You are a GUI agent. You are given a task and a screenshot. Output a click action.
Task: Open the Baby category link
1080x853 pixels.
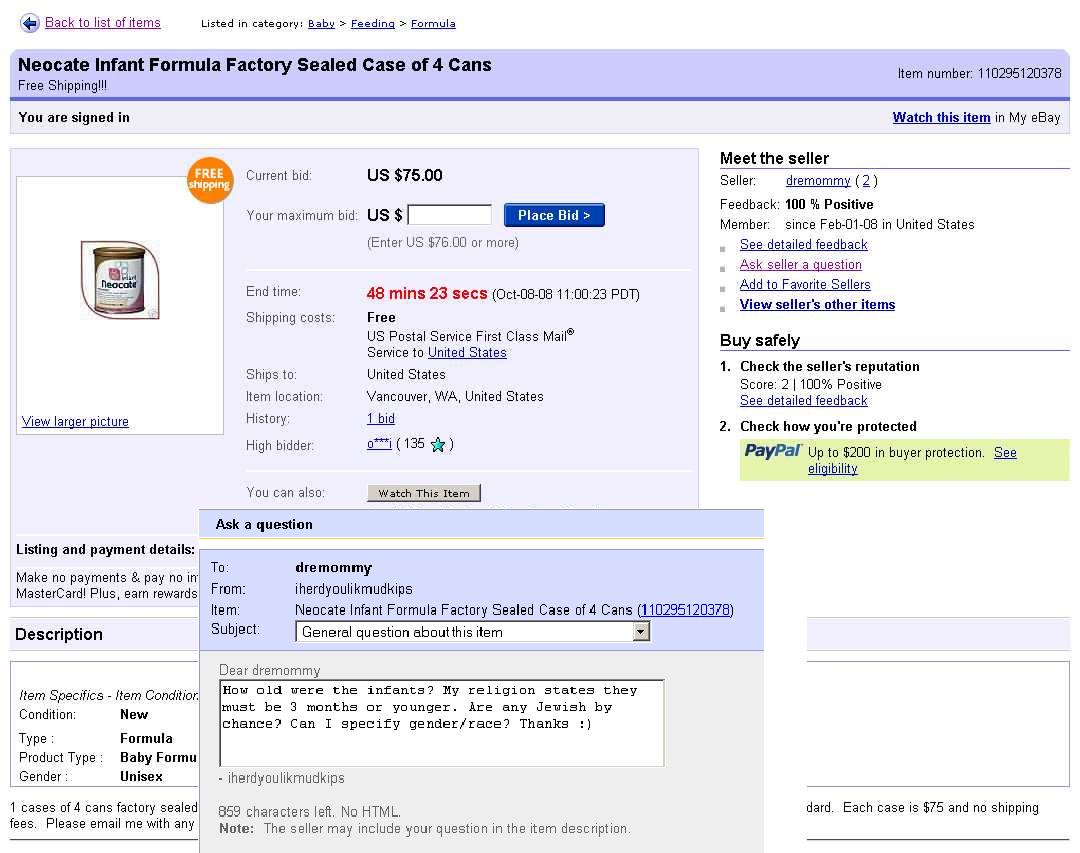(x=321, y=23)
